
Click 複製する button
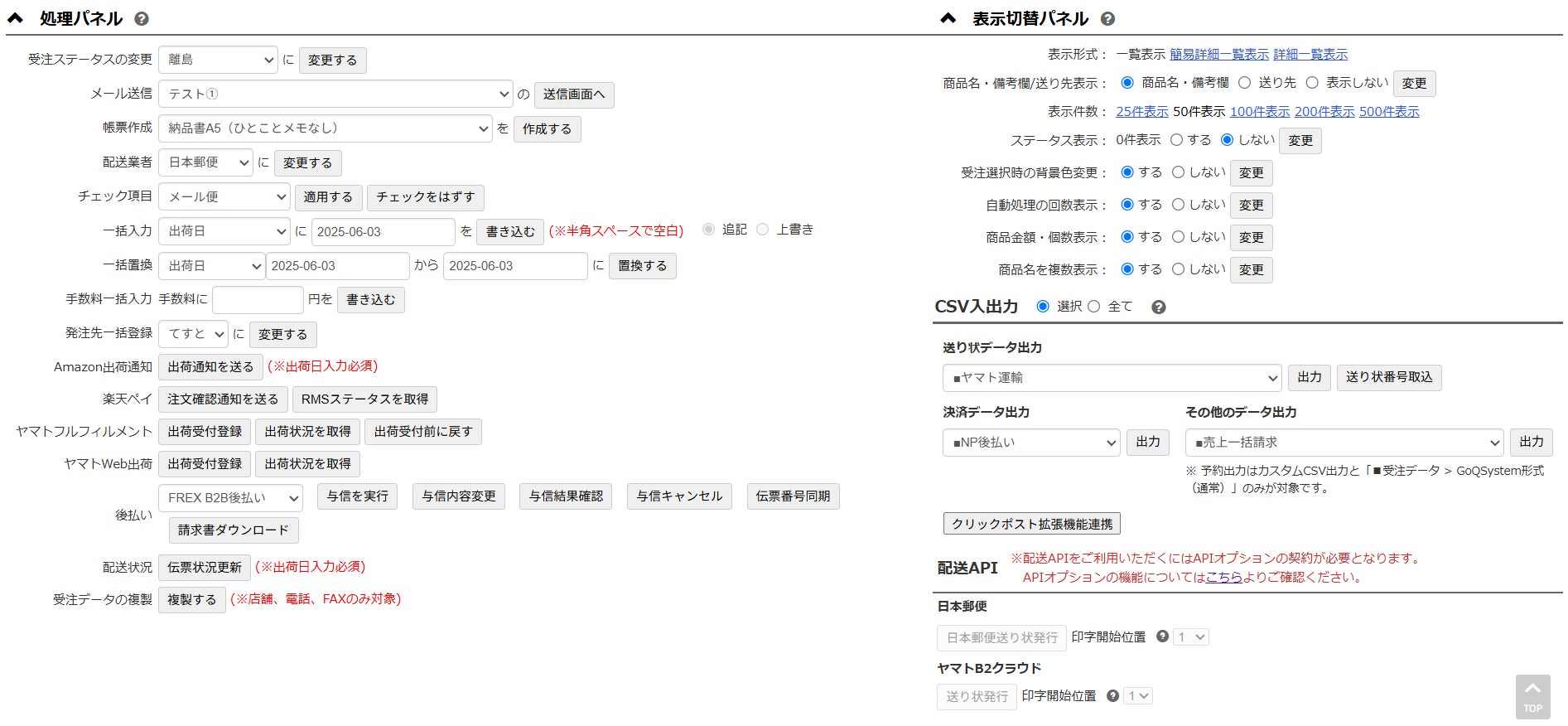(191, 600)
